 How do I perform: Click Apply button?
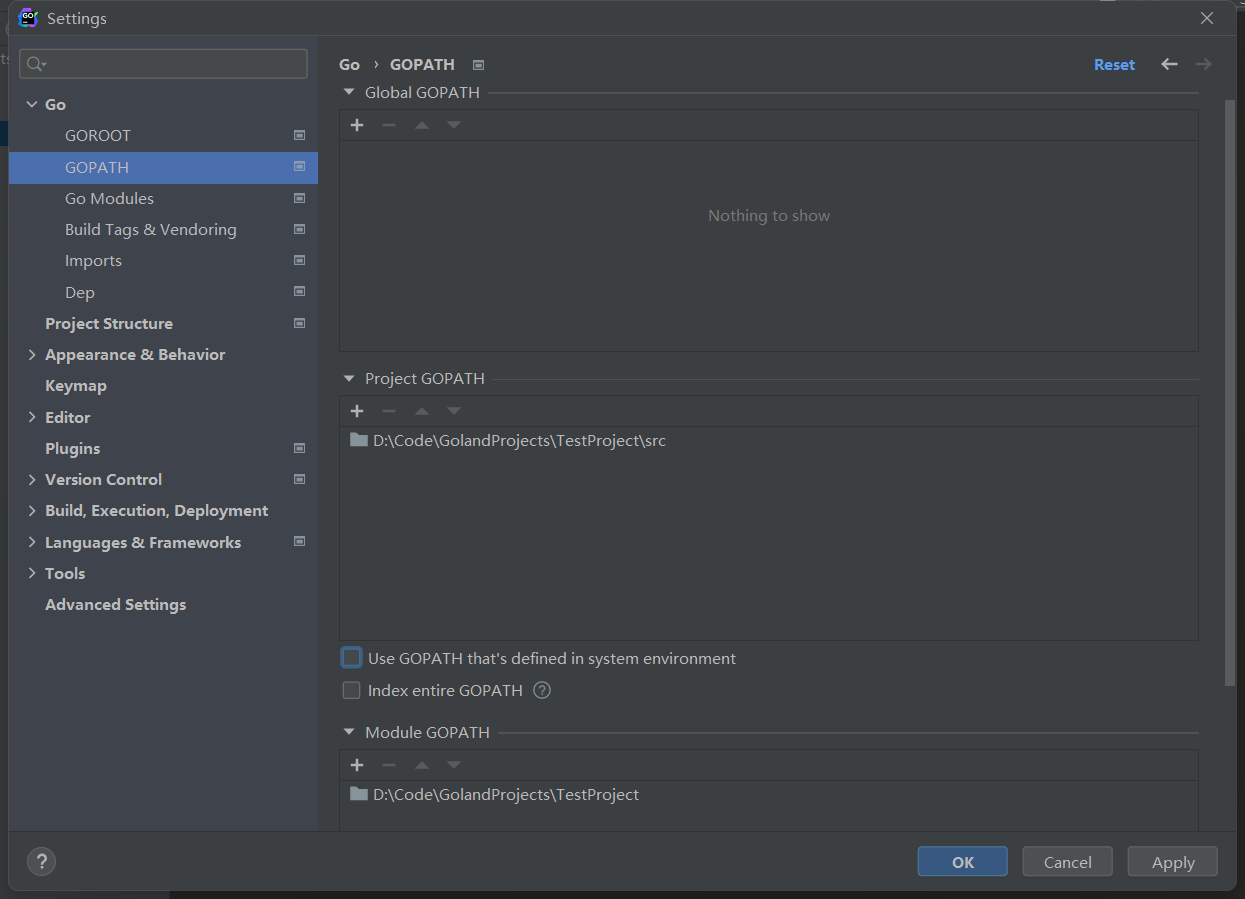click(1173, 862)
